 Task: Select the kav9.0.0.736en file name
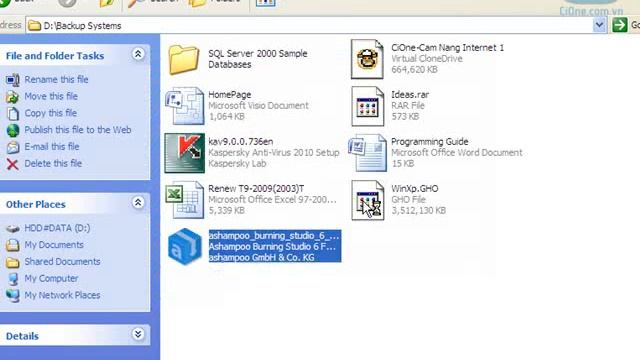(x=240, y=142)
